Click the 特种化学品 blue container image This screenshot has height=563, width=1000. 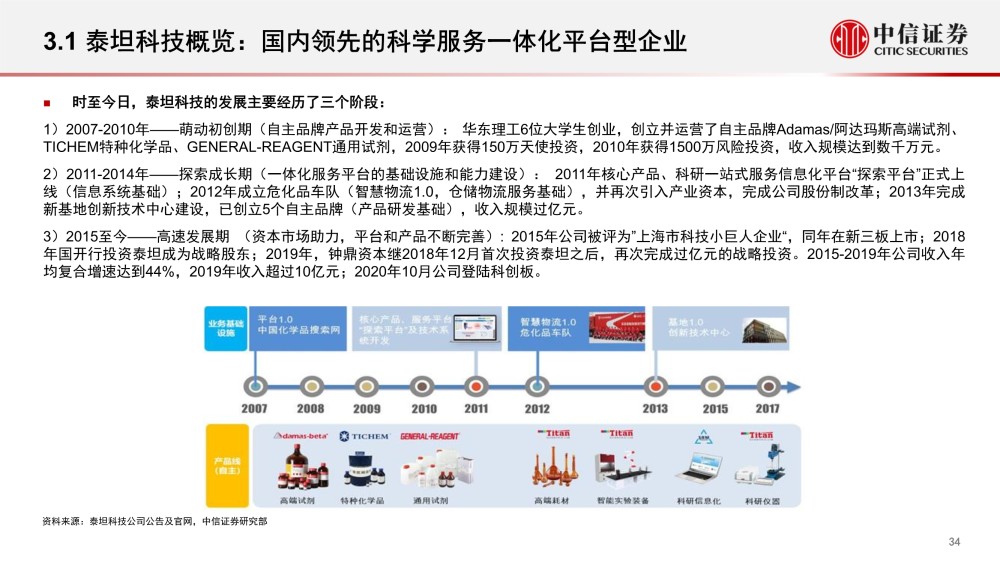(364, 470)
